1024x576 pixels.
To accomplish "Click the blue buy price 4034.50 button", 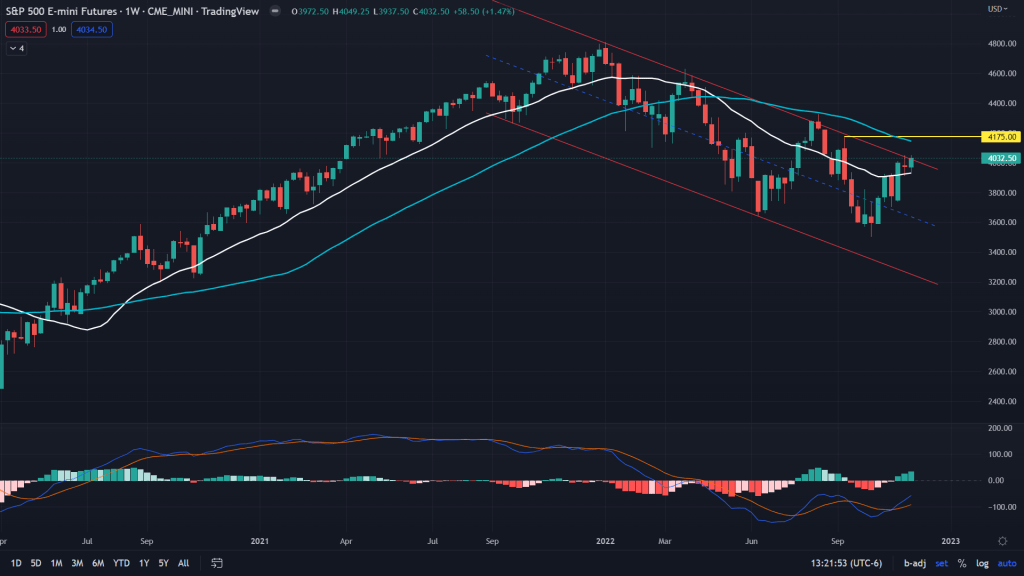I will pos(91,30).
